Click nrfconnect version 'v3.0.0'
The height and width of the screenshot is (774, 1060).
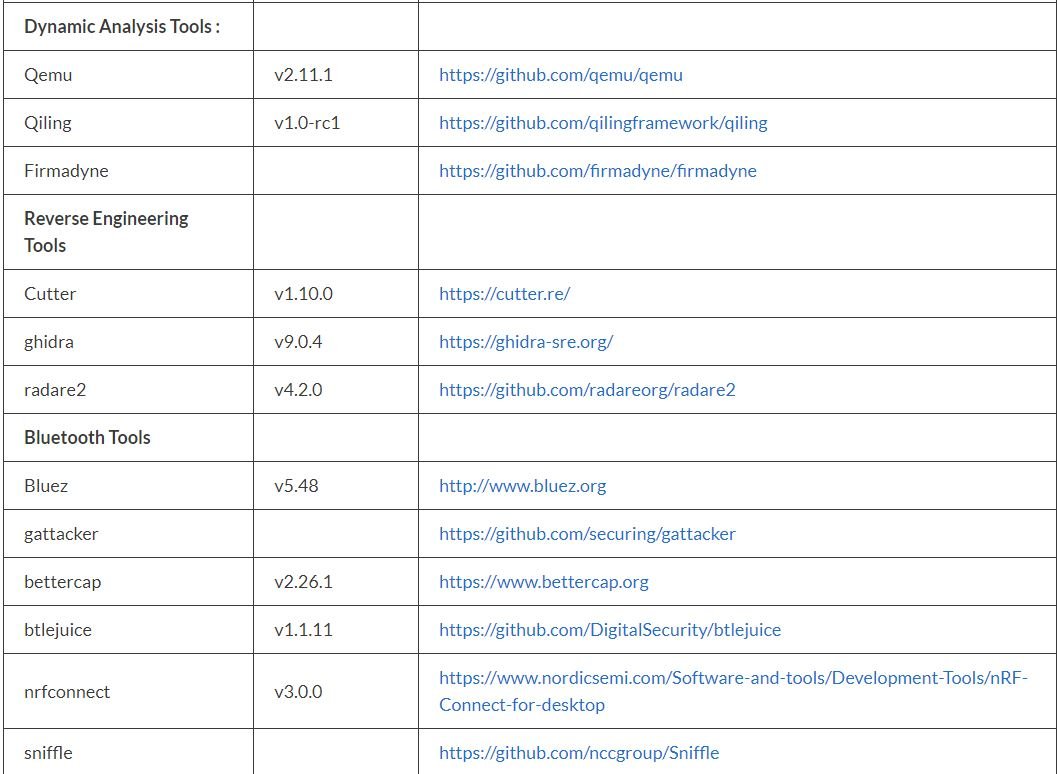[298, 692]
